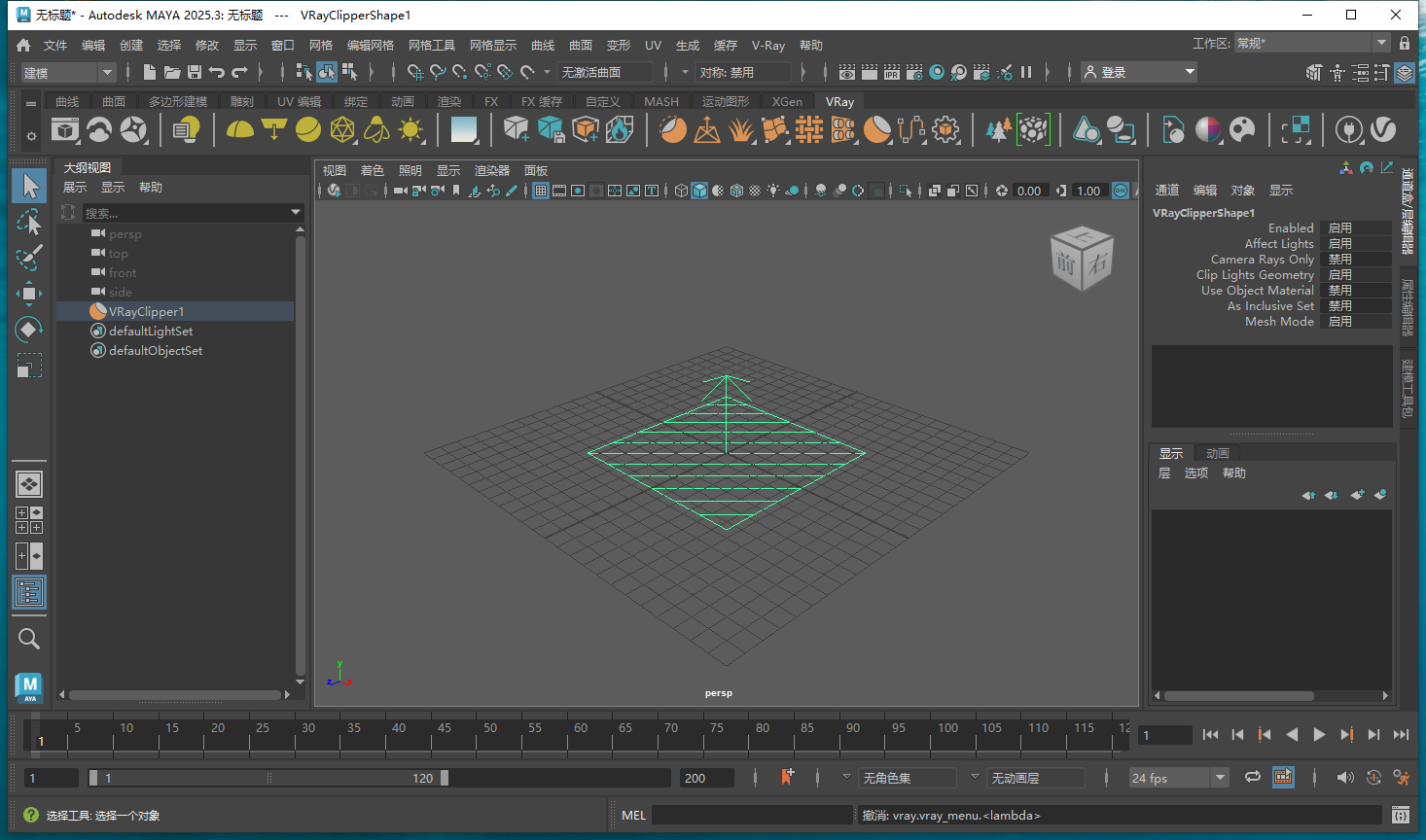
Task: Toggle viewport grid display button
Action: pos(541,191)
